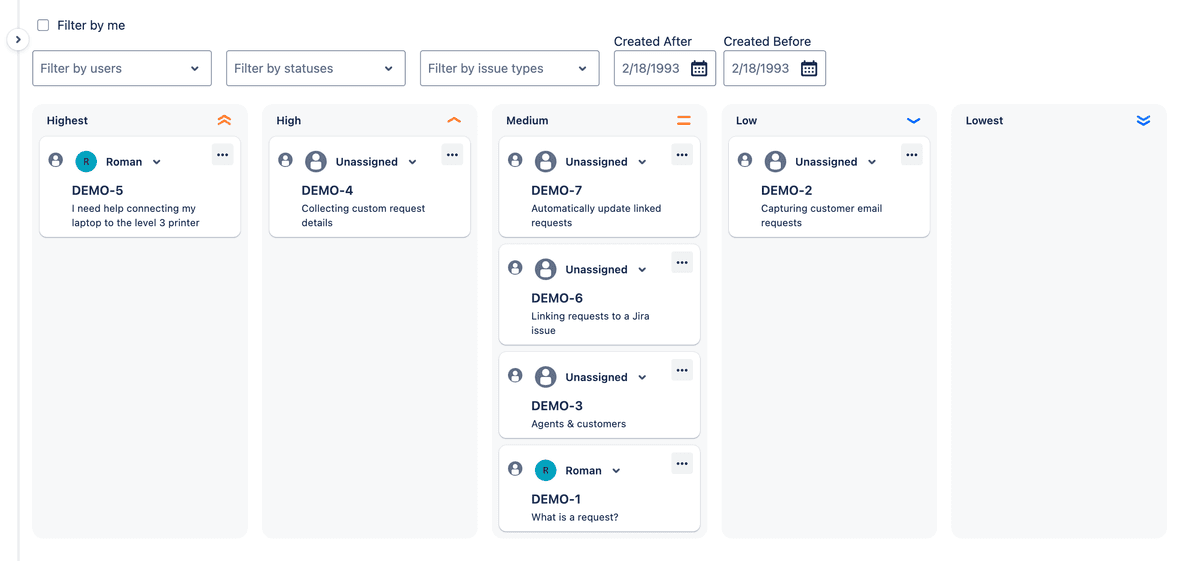Open the more options menu on DEMO-2

912,154
